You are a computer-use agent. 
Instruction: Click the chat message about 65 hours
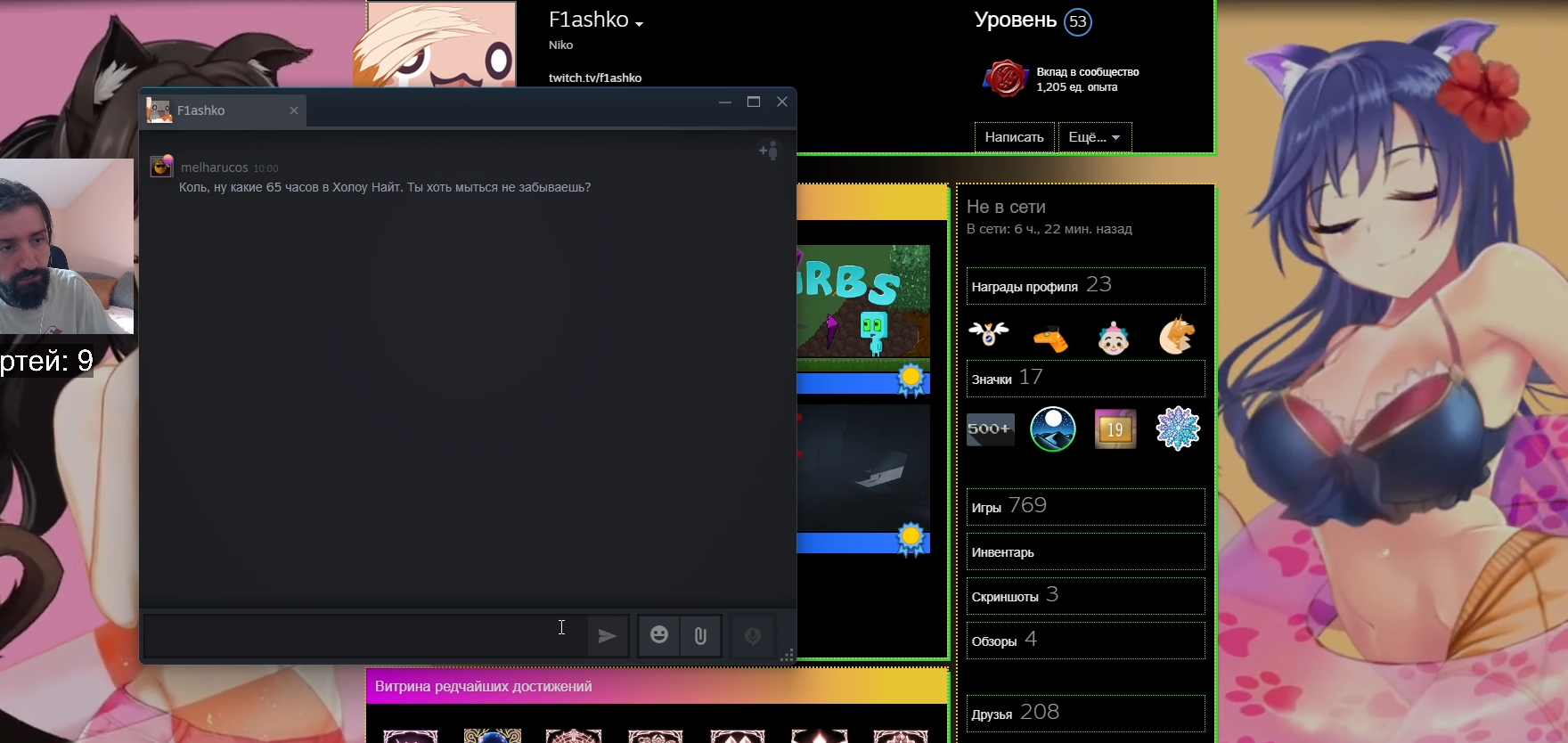pyautogui.click(x=385, y=187)
